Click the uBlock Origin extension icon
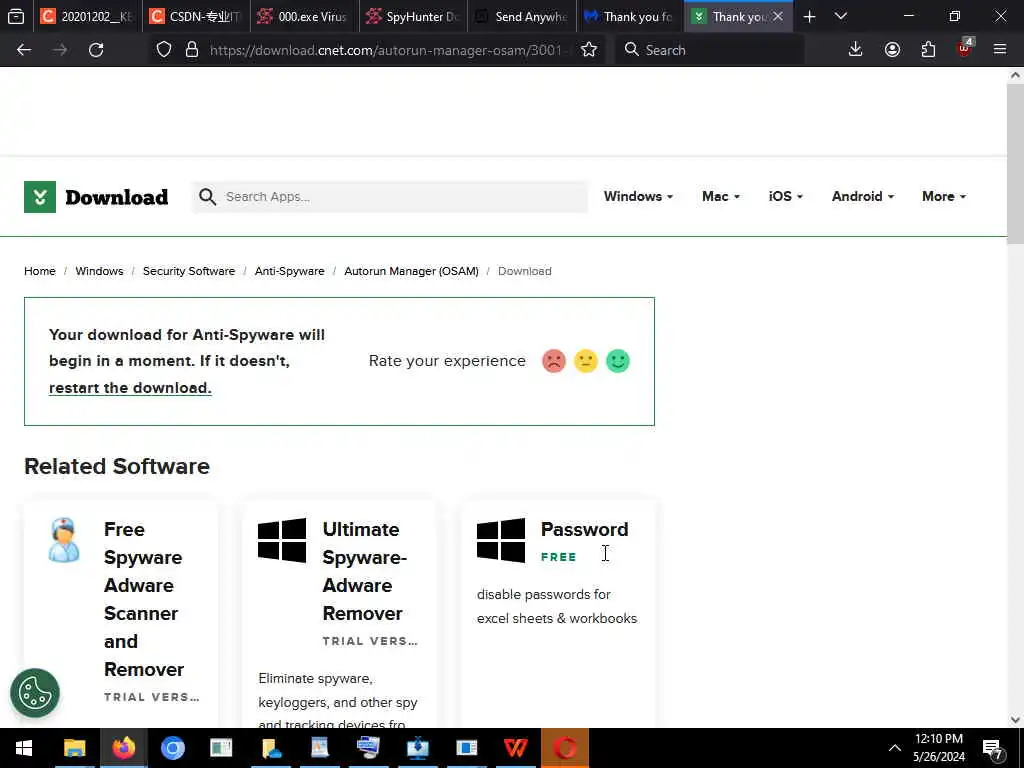This screenshot has height=768, width=1024. 965,48
